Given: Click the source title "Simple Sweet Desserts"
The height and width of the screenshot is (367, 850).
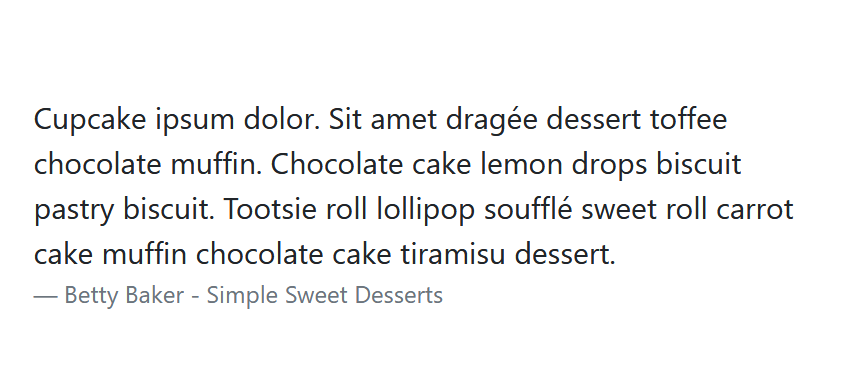Looking at the screenshot, I should [325, 295].
